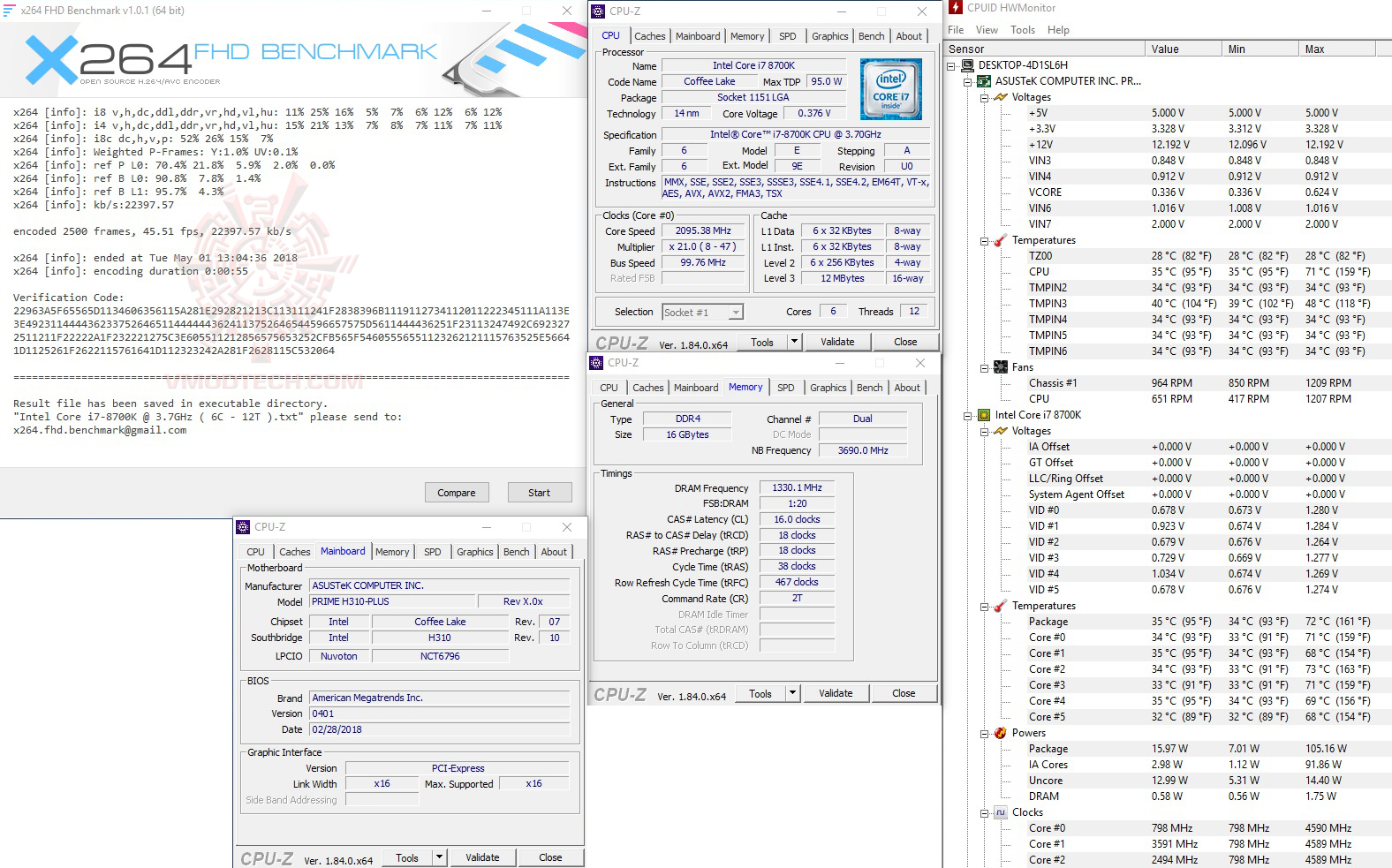Collapse the Powers section
This screenshot has height=868, width=1392.
(985, 733)
